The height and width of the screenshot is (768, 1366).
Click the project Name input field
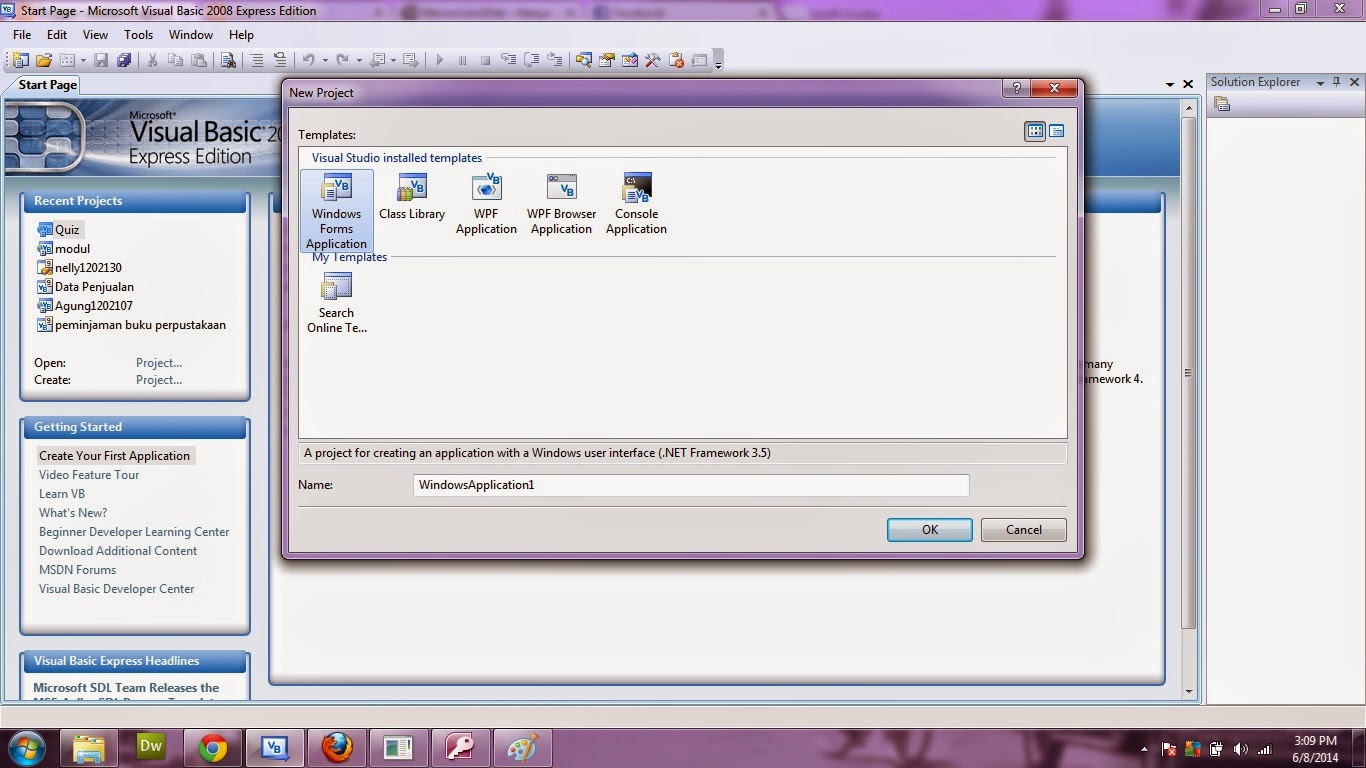[x=691, y=485]
